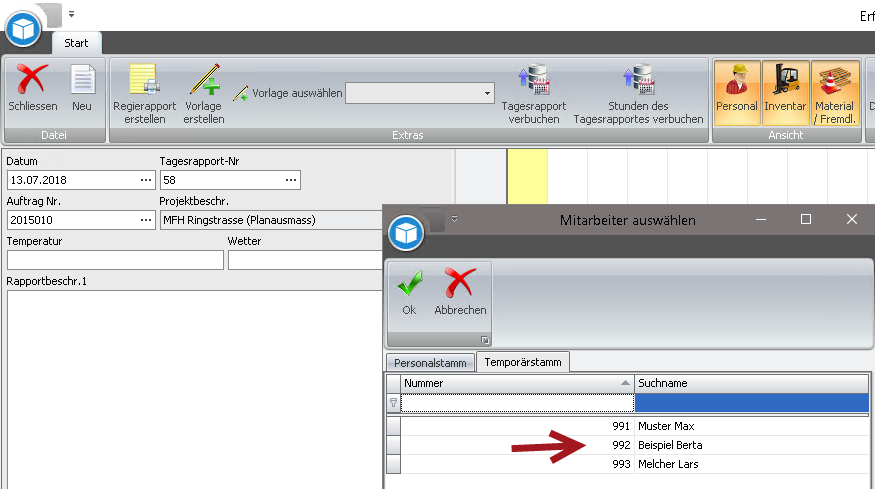Click number cell 992

517,445
